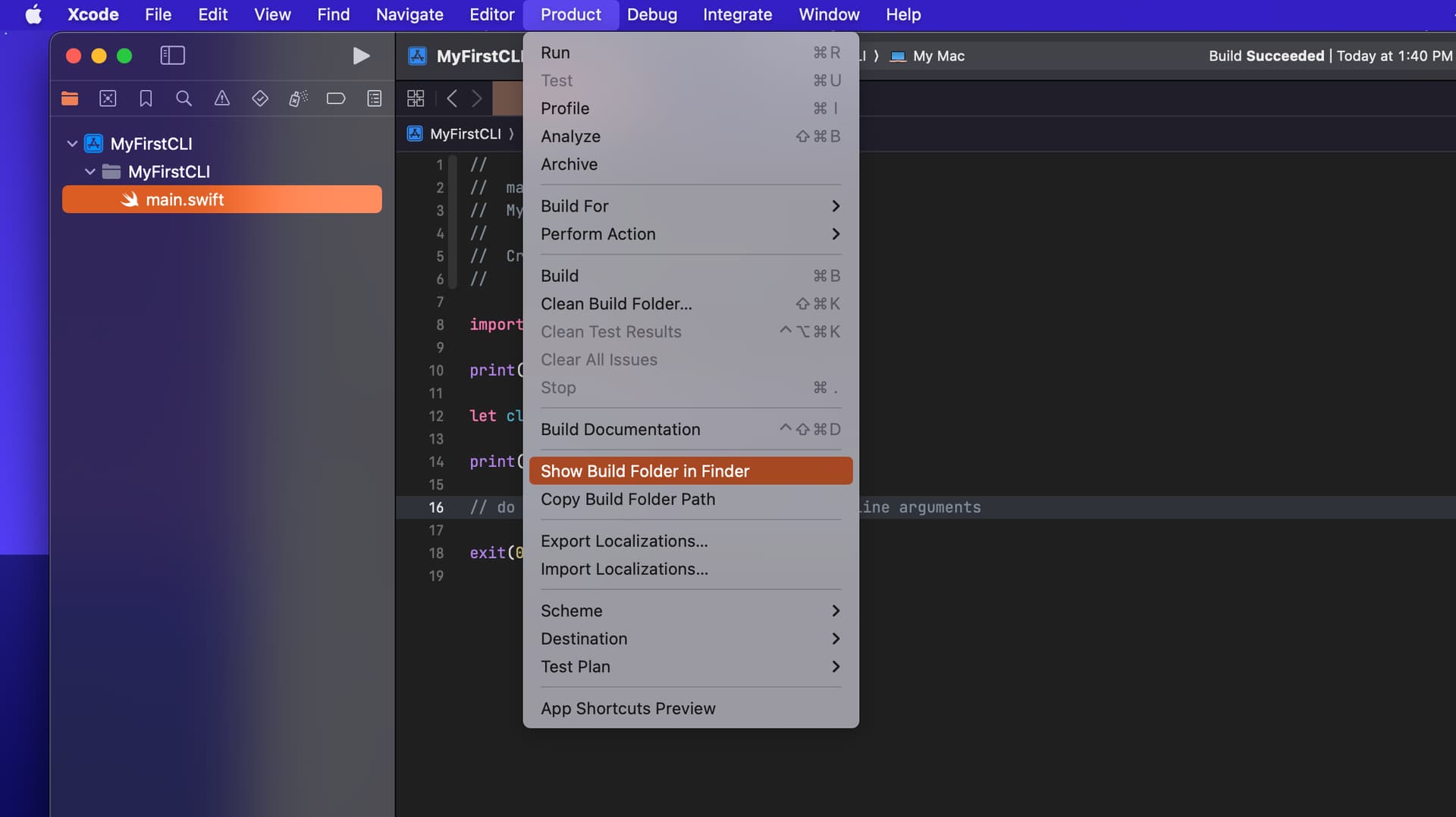
Task: Open the Window menu
Action: 829,14
